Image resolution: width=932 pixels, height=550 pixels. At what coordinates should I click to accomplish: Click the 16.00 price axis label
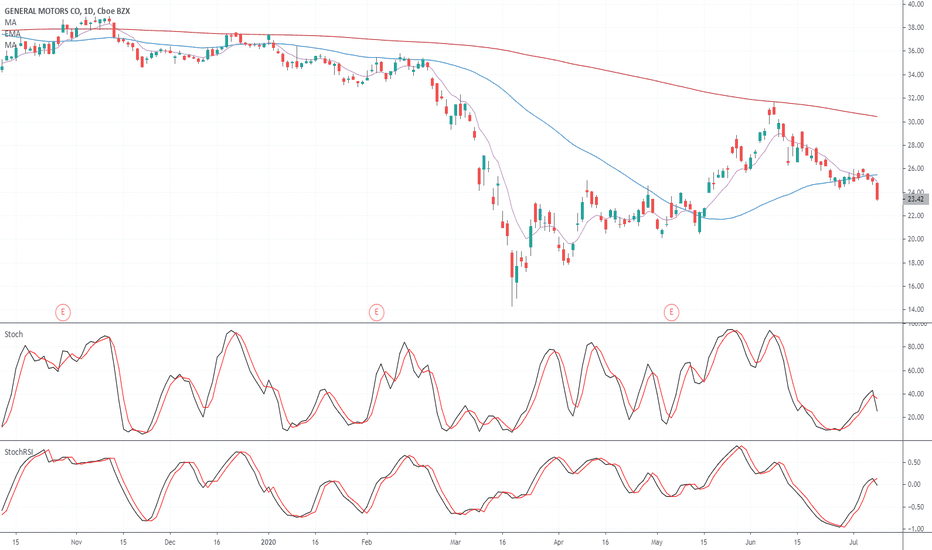(916, 286)
